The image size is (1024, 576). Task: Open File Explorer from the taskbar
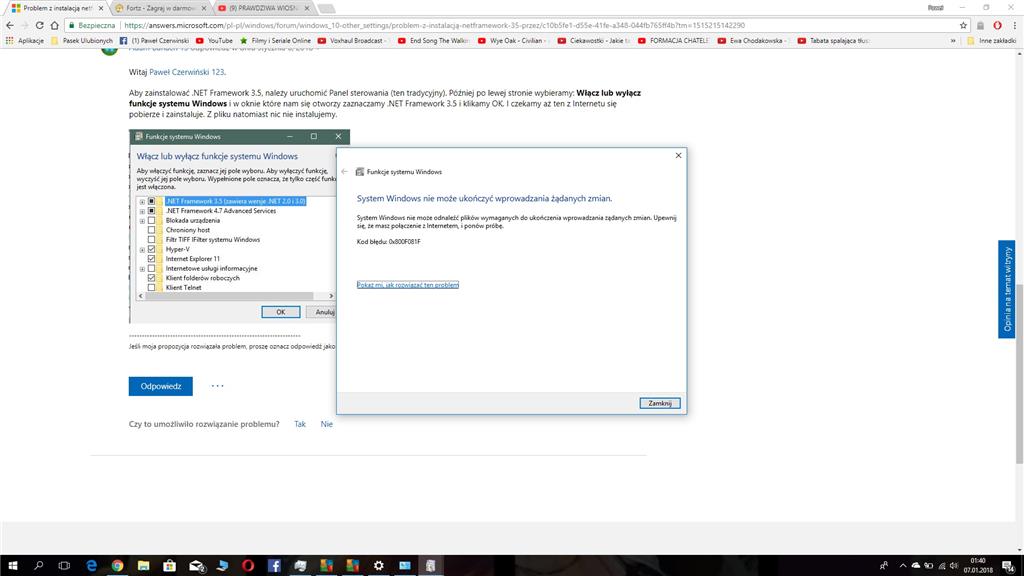[144, 566]
